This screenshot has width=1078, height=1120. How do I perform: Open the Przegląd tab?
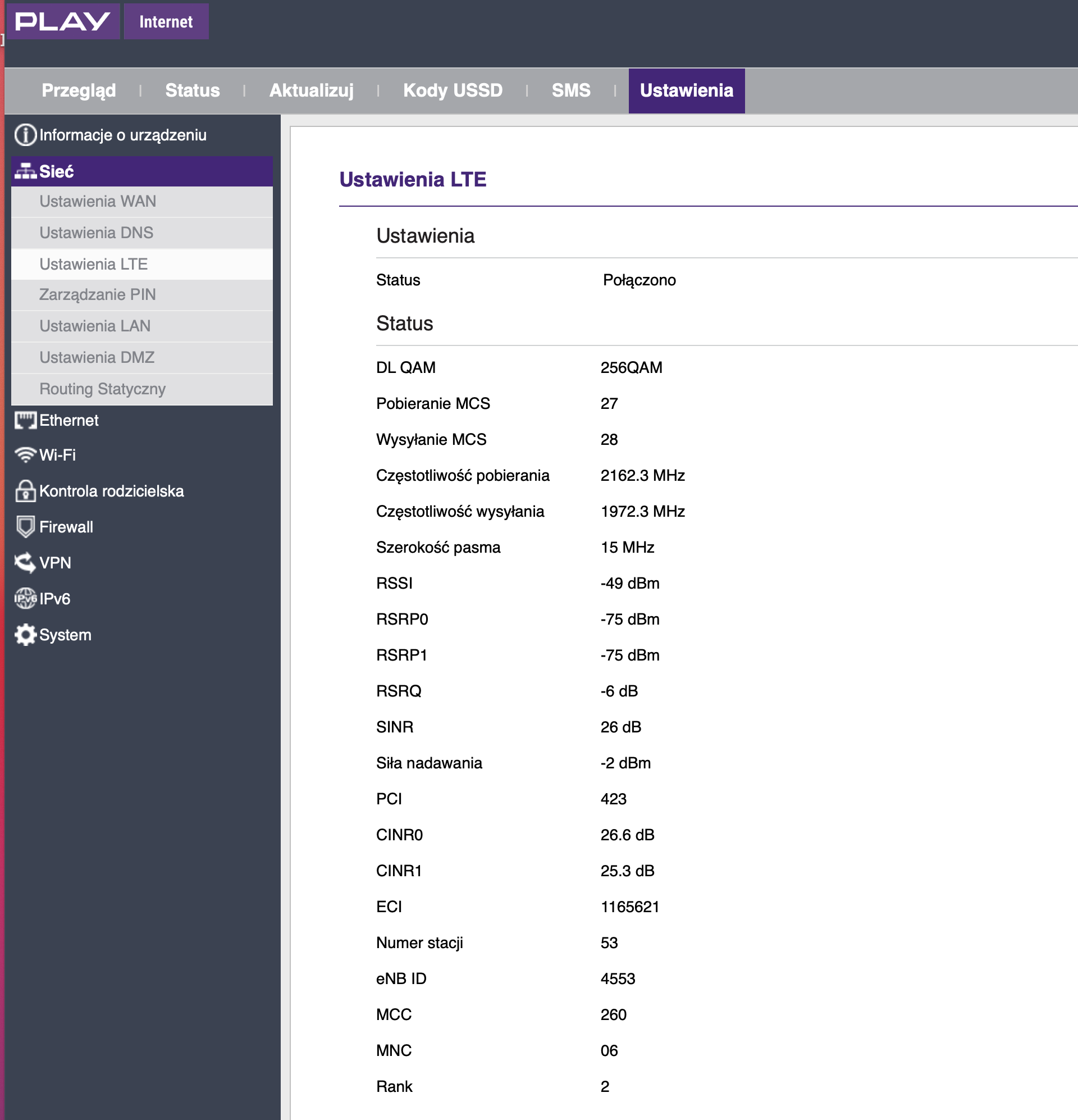pyautogui.click(x=79, y=90)
